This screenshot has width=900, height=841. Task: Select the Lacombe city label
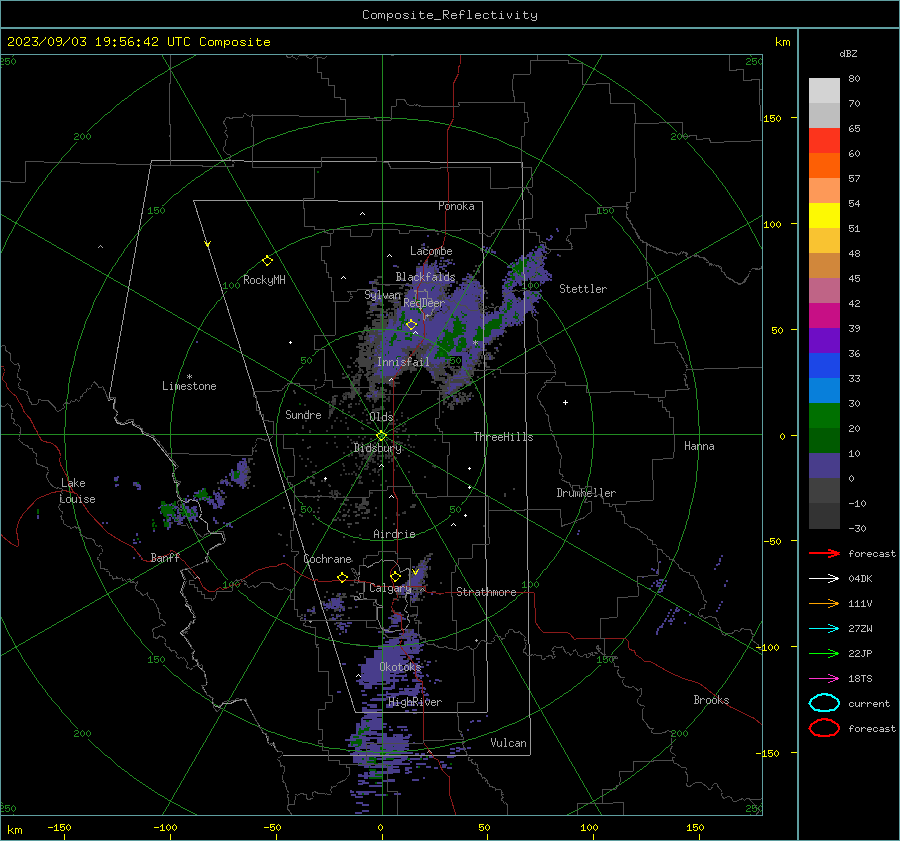click(431, 251)
